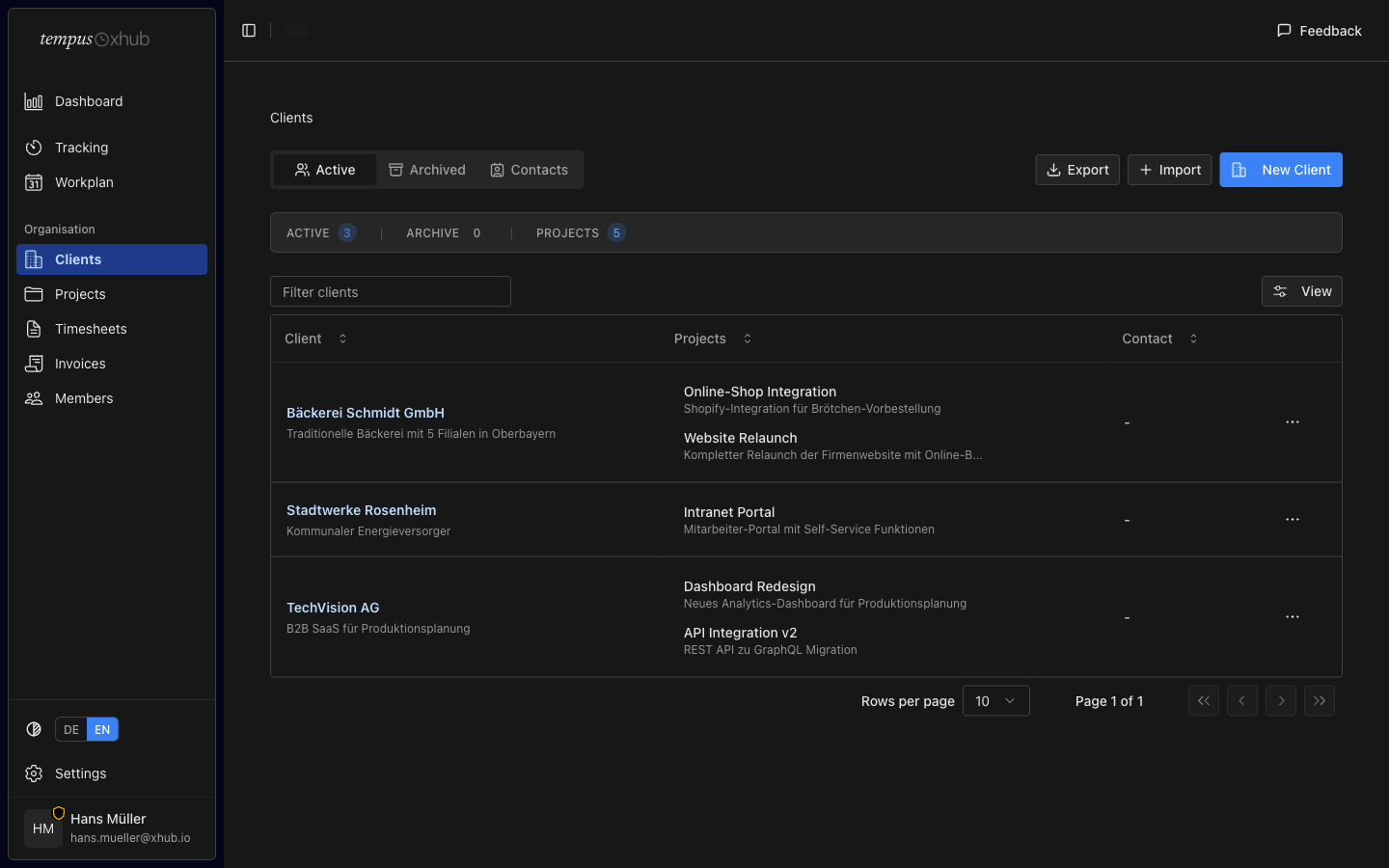Open the rows per page dropdown
Image resolution: width=1389 pixels, height=868 pixels.
[995, 701]
